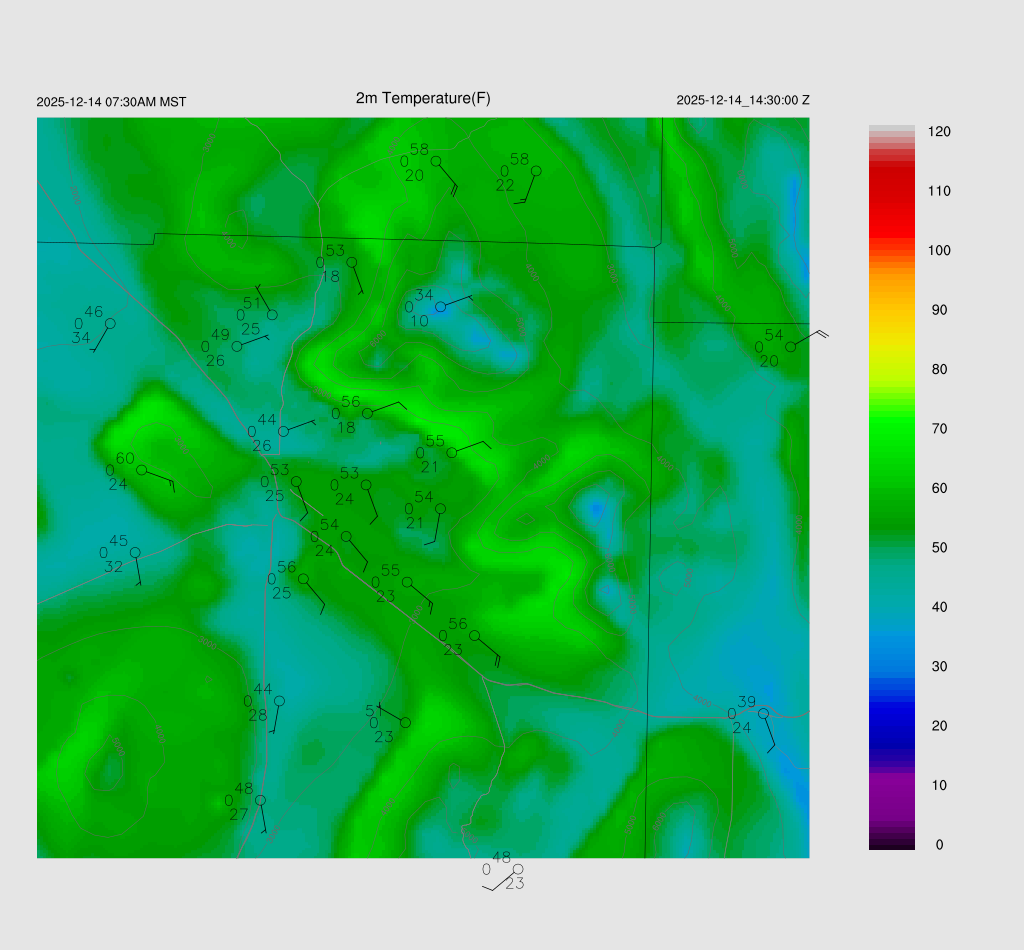Select the station marker showing temperature 60
The width and height of the screenshot is (1024, 950).
tap(142, 470)
